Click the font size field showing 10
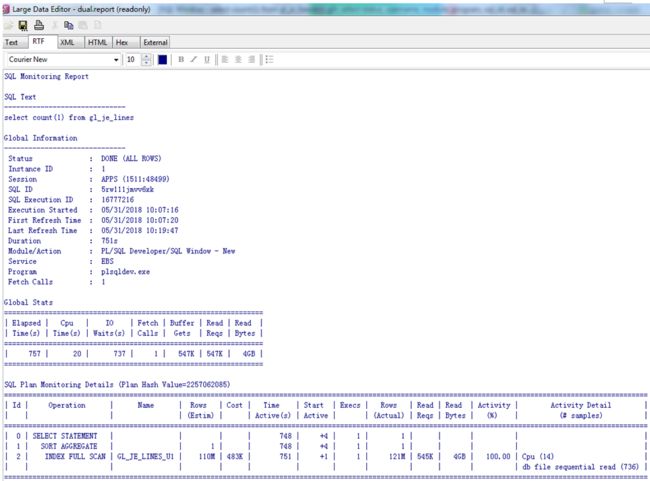650x481 pixels. click(x=133, y=60)
